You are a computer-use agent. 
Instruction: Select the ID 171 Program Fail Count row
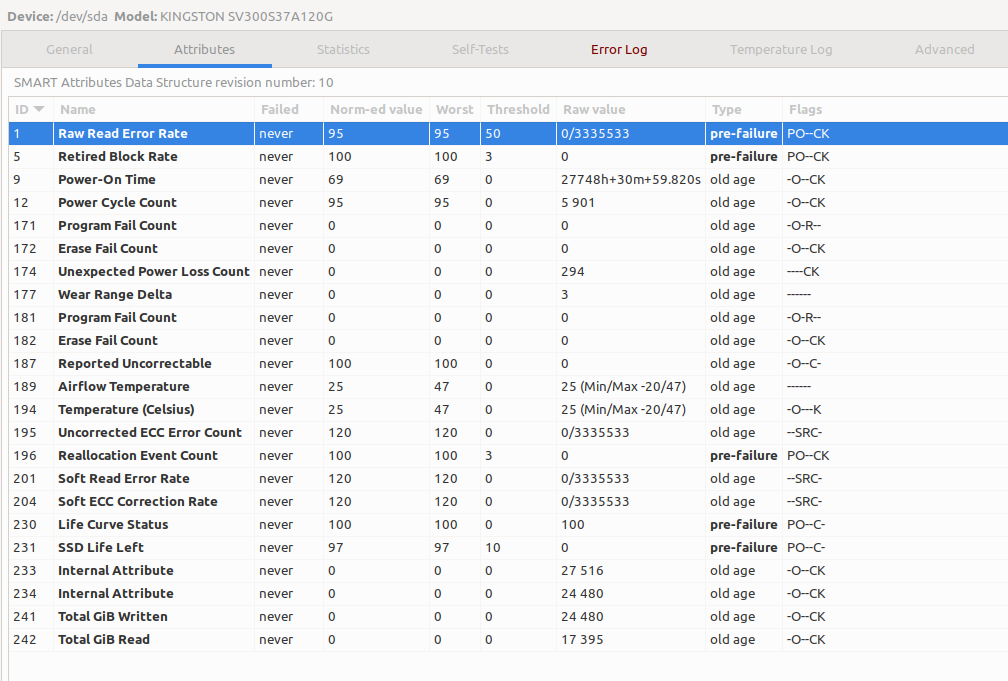tap(508, 226)
